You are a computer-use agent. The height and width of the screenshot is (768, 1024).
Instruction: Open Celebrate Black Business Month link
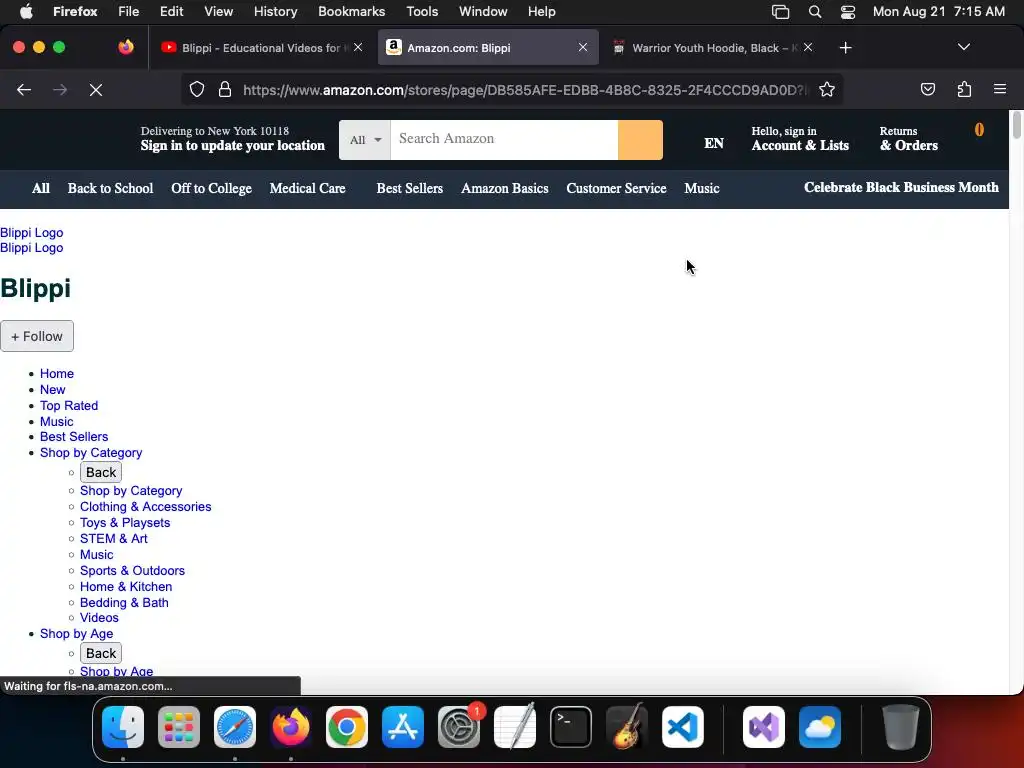click(901, 187)
